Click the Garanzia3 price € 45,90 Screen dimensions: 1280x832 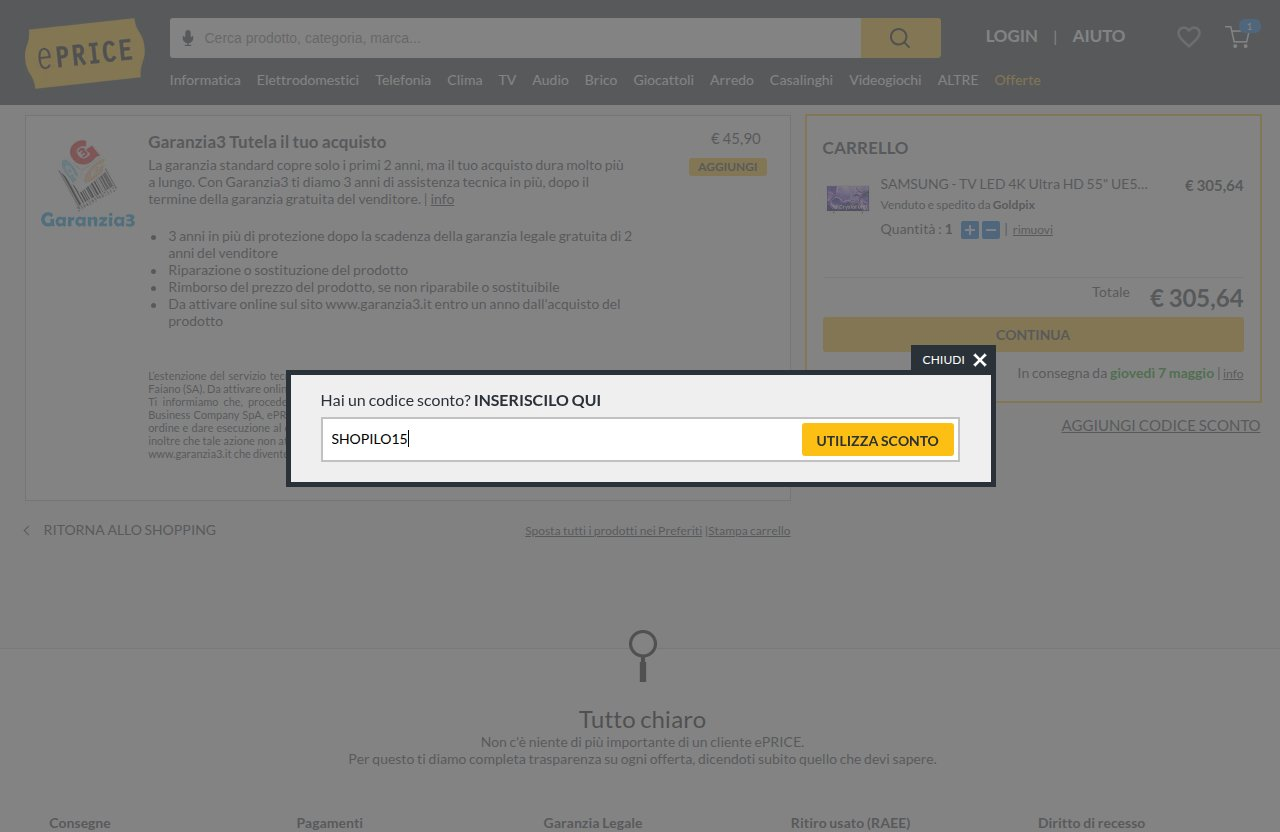tap(736, 139)
